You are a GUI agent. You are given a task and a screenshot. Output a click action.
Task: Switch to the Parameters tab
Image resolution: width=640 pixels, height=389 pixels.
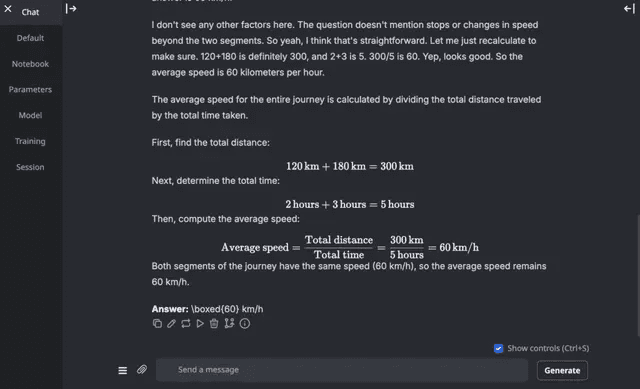30,90
